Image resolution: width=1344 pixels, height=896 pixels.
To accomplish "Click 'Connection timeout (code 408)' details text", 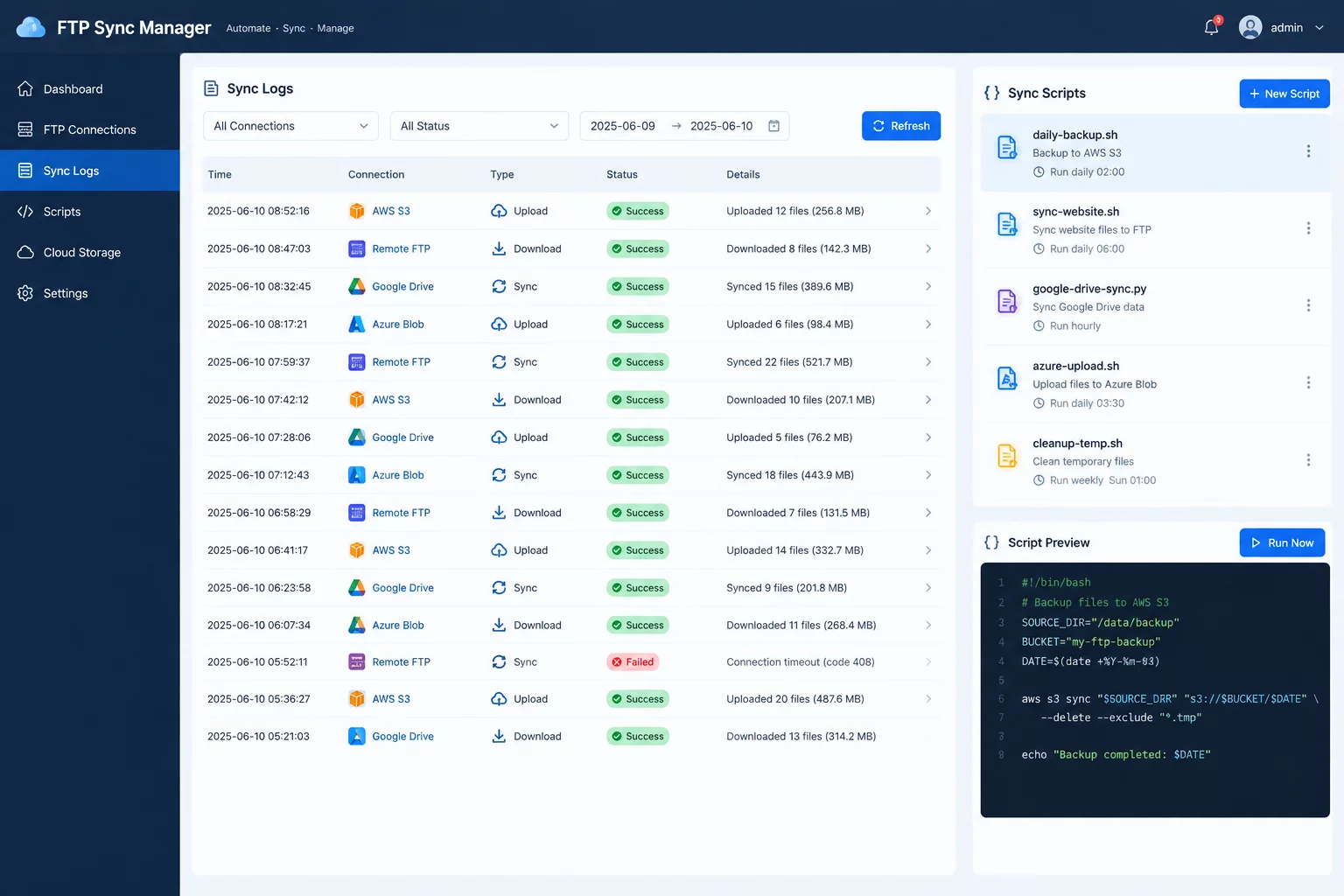I will (801, 661).
